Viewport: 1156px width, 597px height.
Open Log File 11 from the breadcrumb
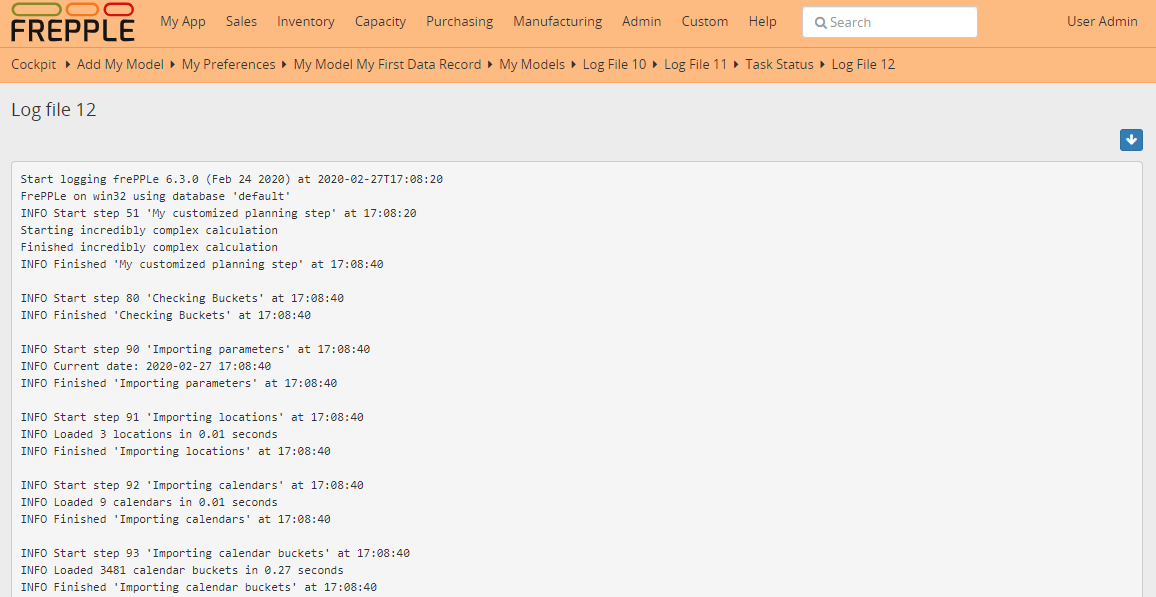click(696, 64)
